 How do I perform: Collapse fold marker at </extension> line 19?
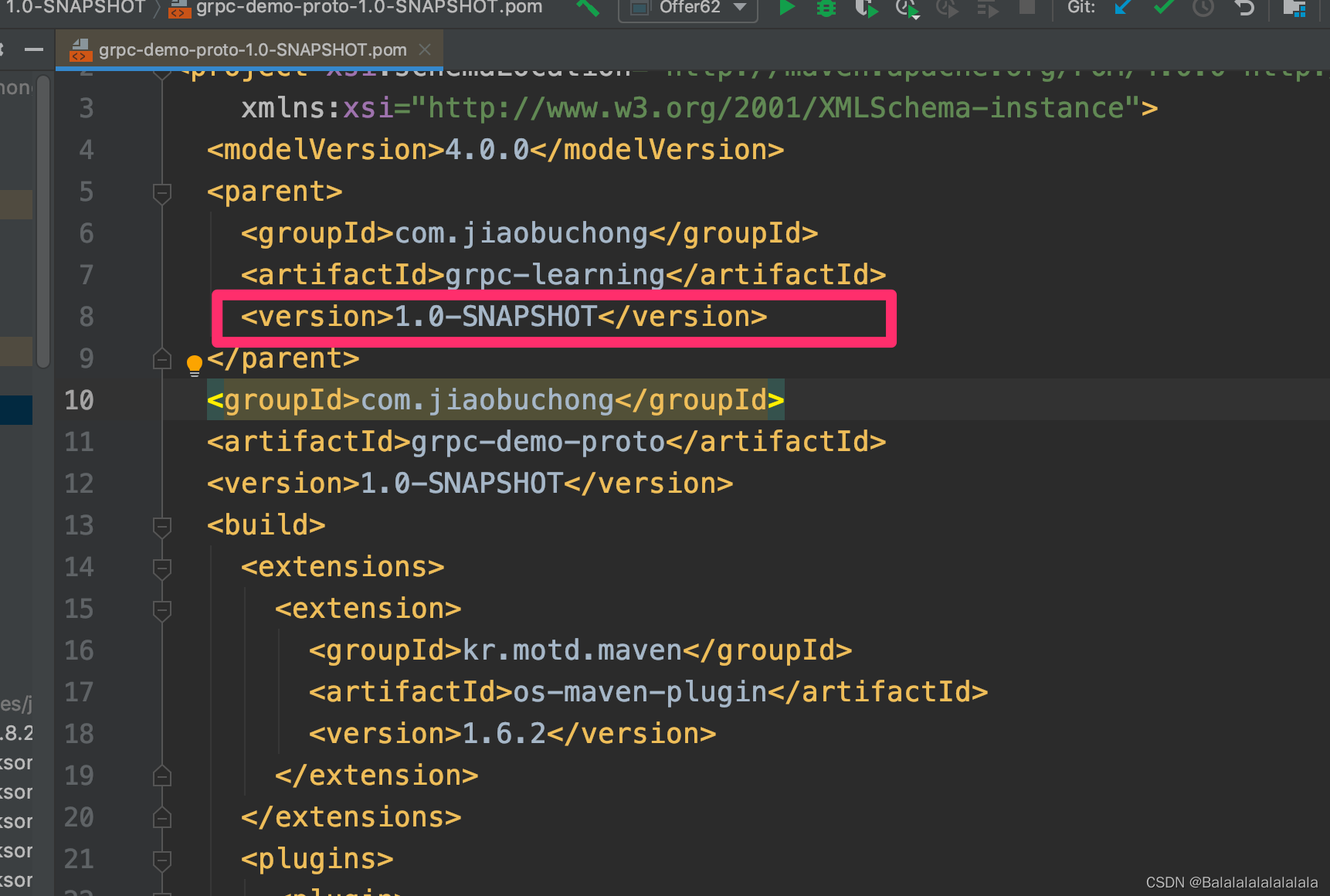click(162, 776)
